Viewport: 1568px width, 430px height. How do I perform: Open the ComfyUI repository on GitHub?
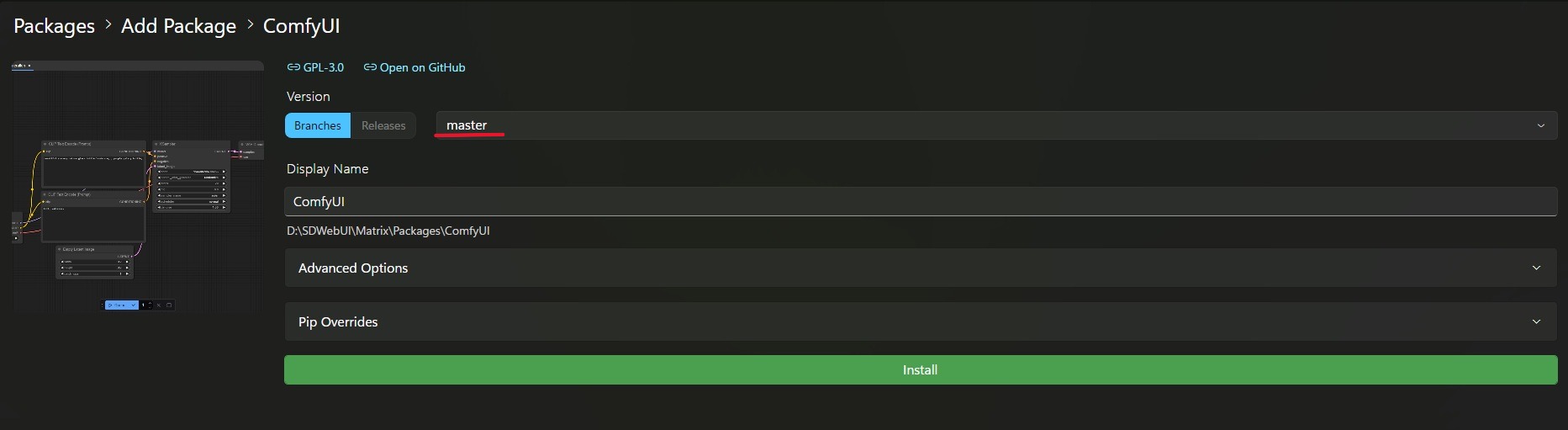[x=422, y=67]
